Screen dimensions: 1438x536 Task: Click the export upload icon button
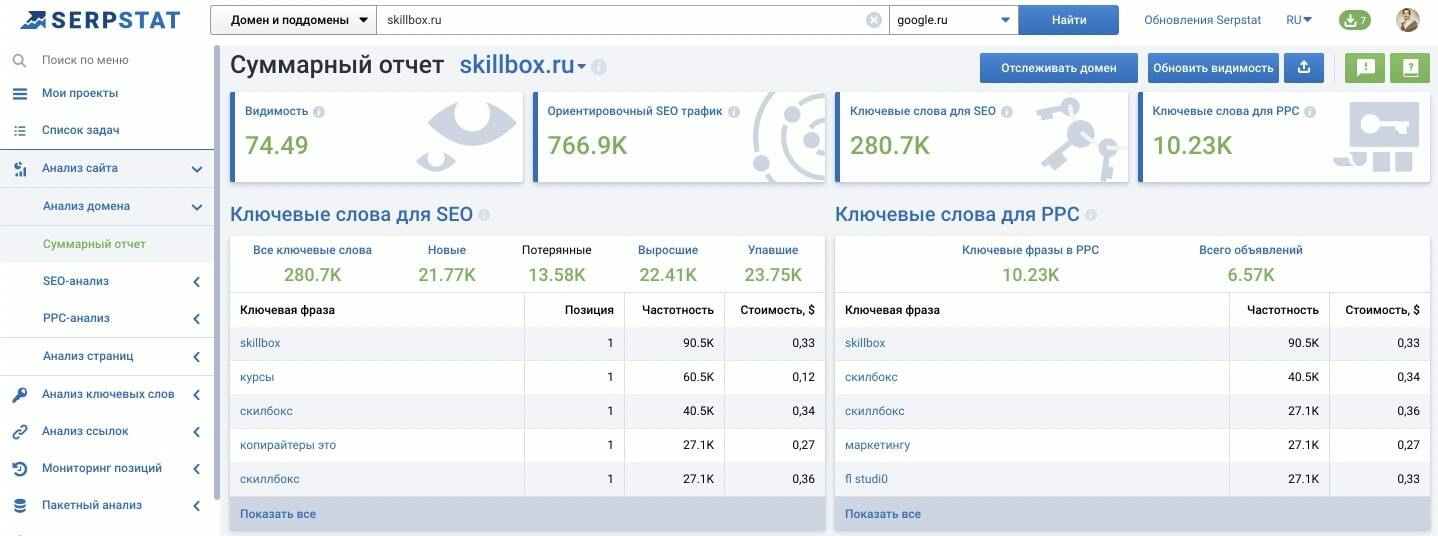coord(1303,68)
